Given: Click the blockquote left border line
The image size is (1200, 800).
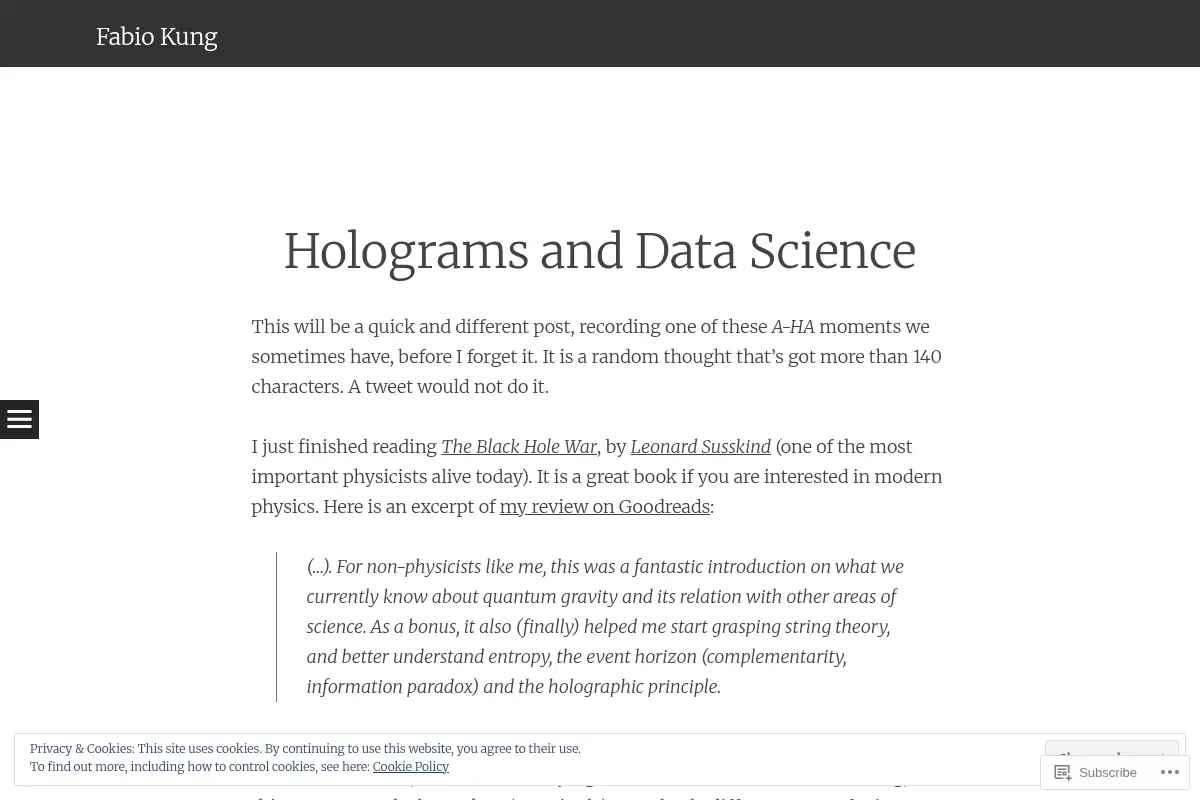Looking at the screenshot, I should [277, 627].
